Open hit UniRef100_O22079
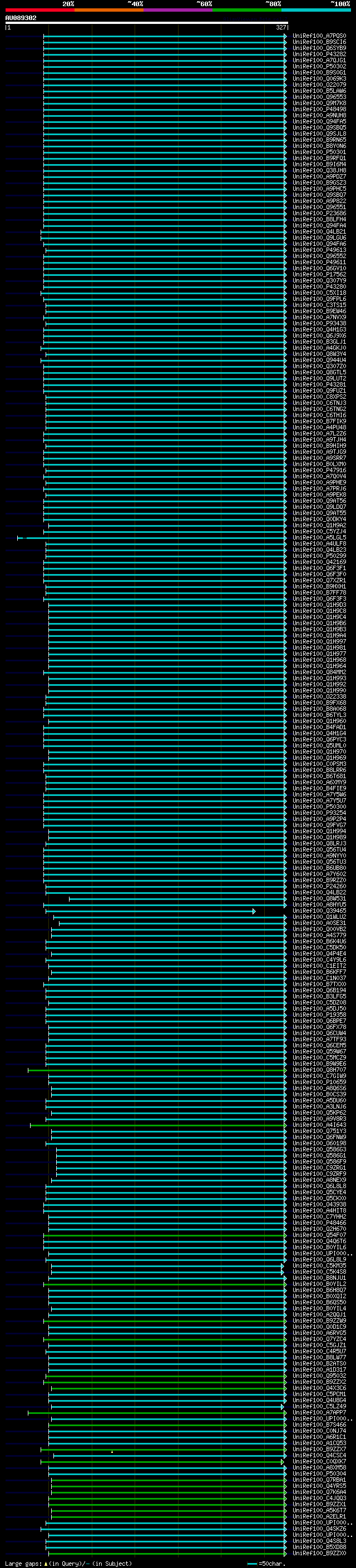Screen dimensions: 356x1568 click(x=319, y=85)
